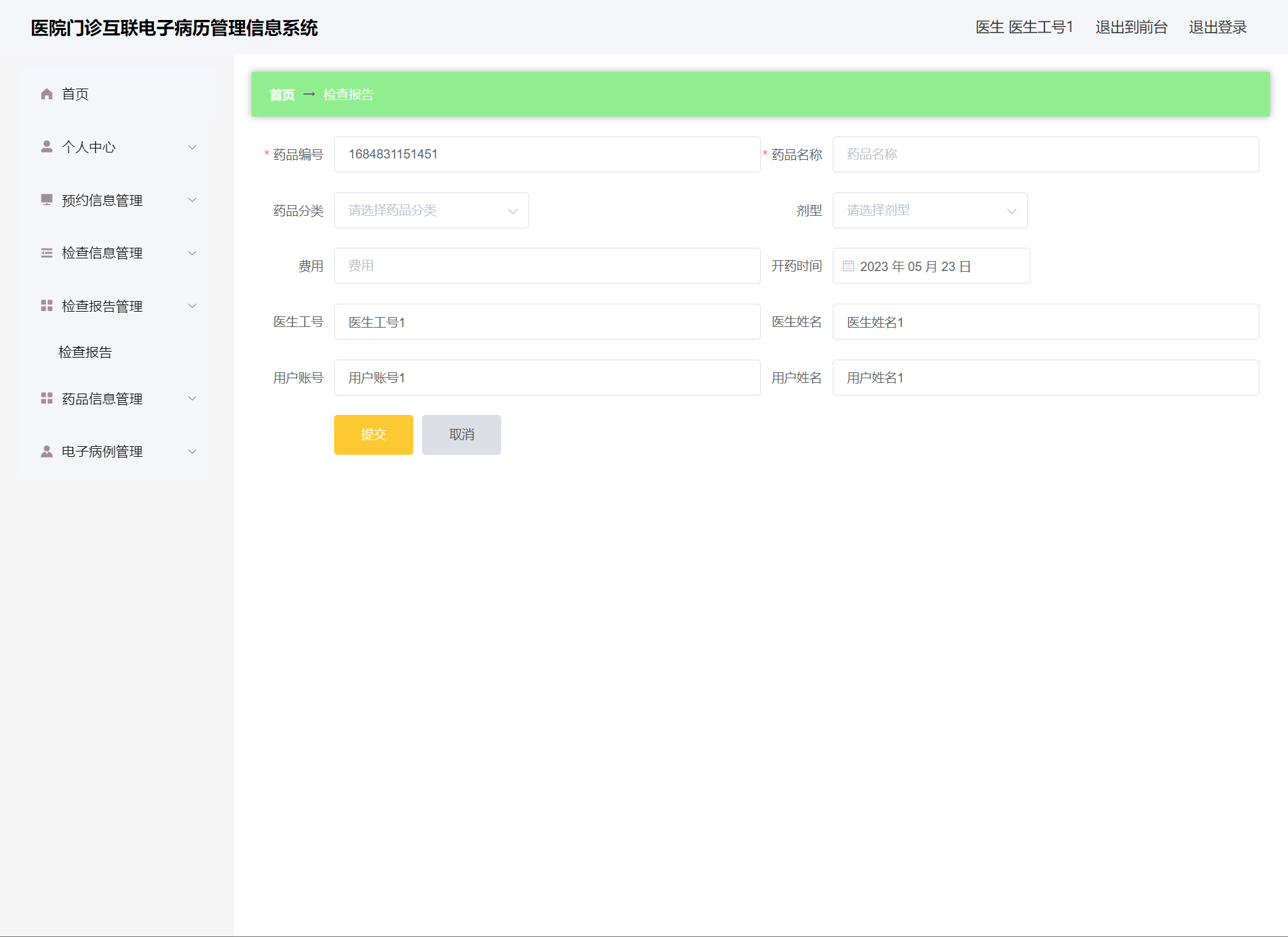
Task: Click the list icon beside 检查信息管理
Action: pos(47,253)
